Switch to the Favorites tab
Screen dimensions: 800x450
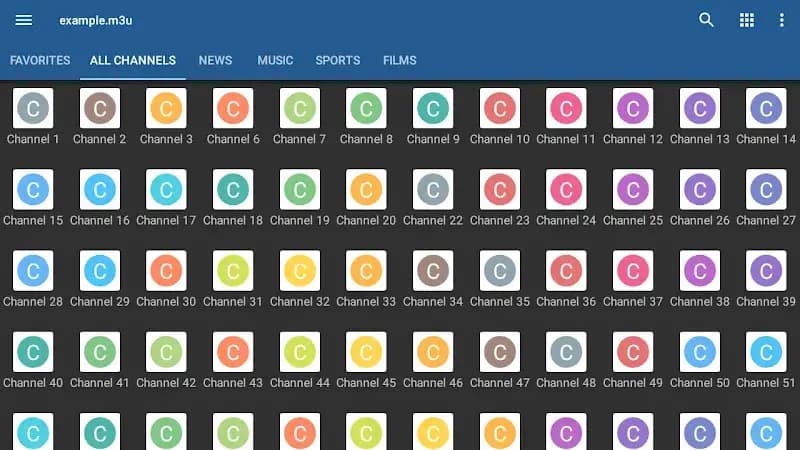tap(40, 60)
